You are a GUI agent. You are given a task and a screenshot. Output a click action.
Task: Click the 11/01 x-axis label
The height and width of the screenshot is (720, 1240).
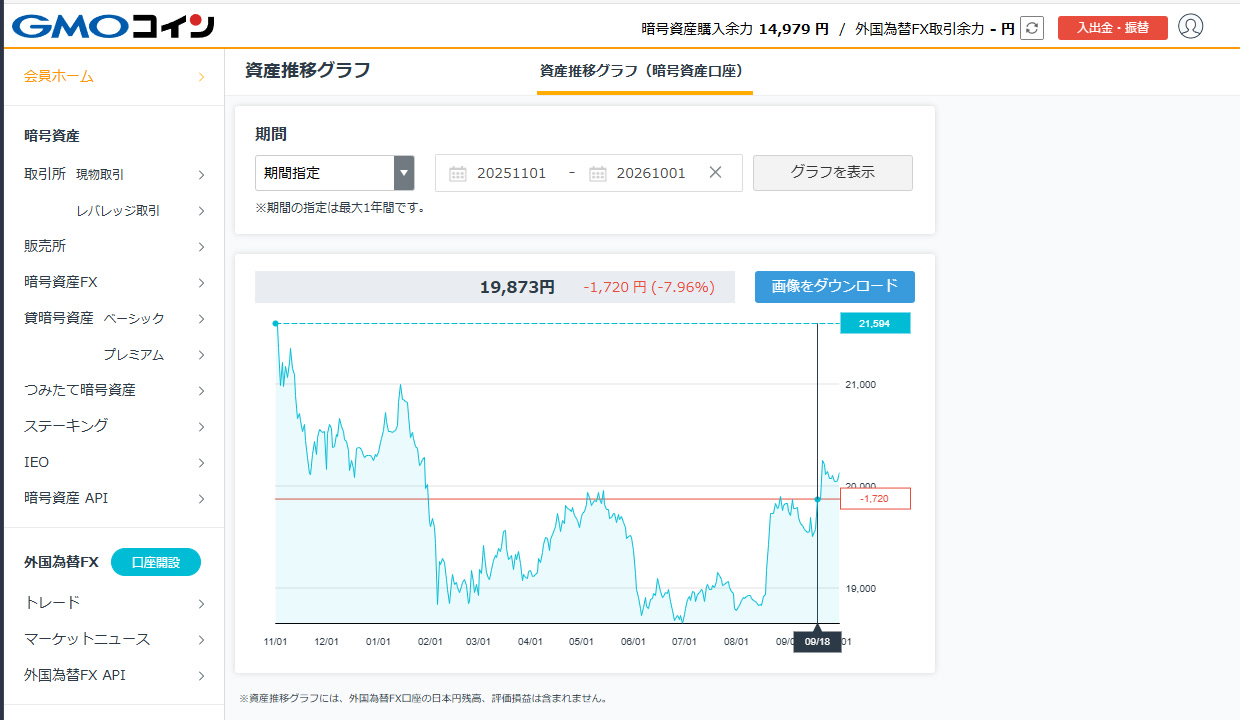click(x=275, y=642)
